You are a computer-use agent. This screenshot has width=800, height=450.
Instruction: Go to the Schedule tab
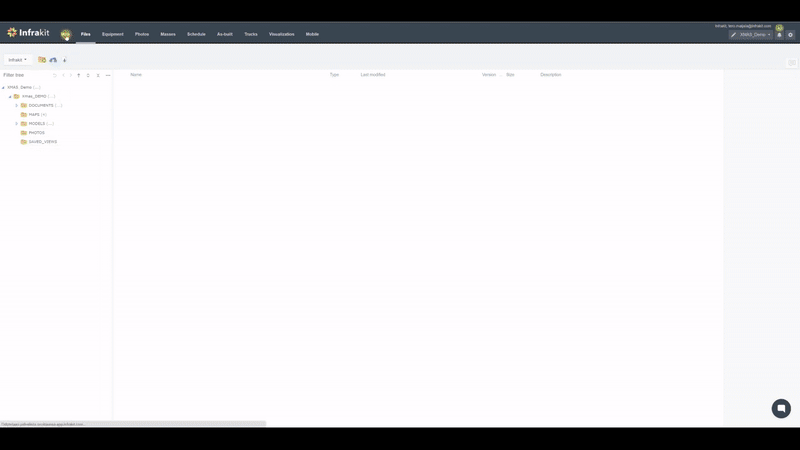tap(196, 34)
